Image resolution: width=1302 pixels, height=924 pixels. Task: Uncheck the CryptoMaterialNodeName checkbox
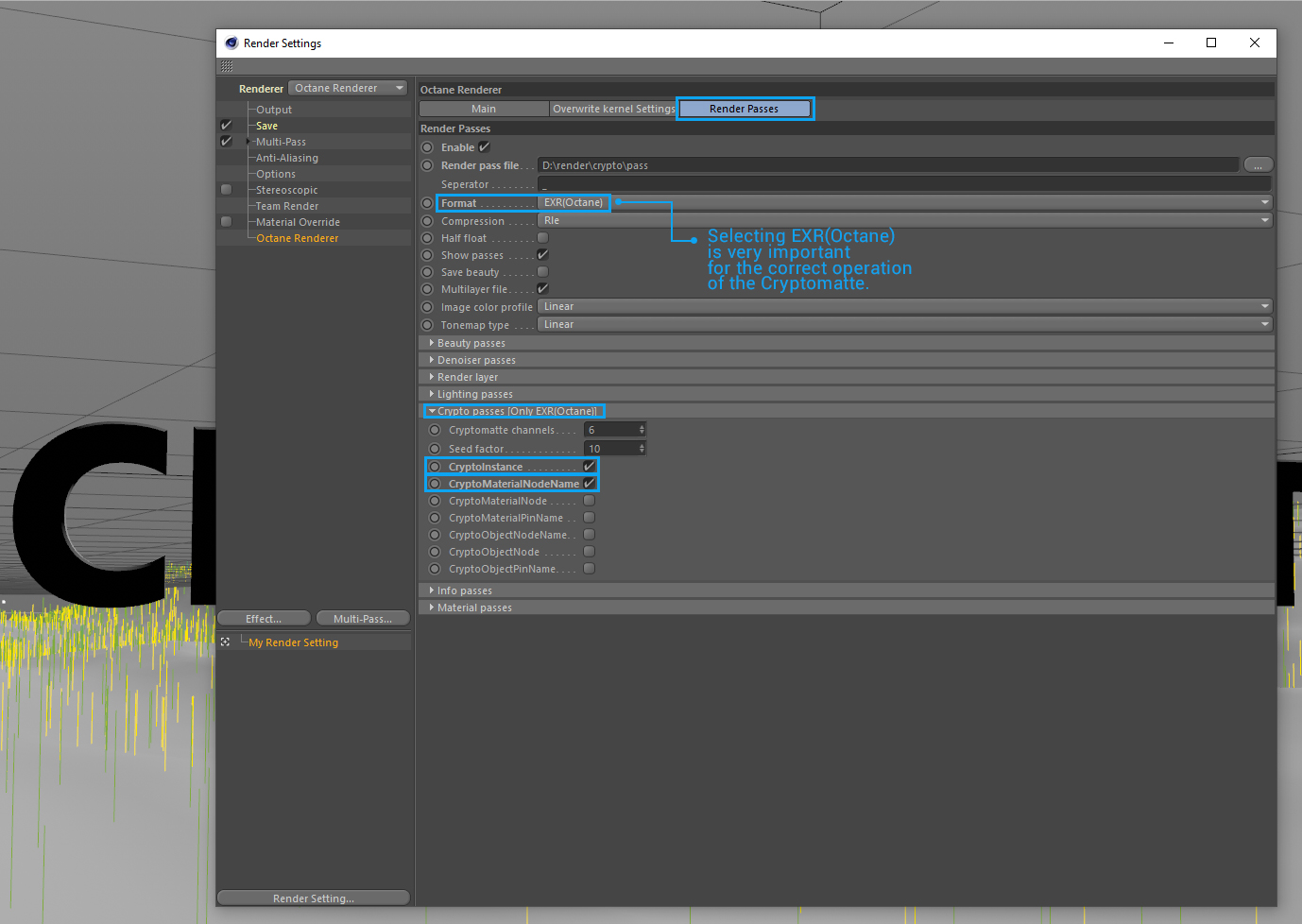(x=589, y=483)
